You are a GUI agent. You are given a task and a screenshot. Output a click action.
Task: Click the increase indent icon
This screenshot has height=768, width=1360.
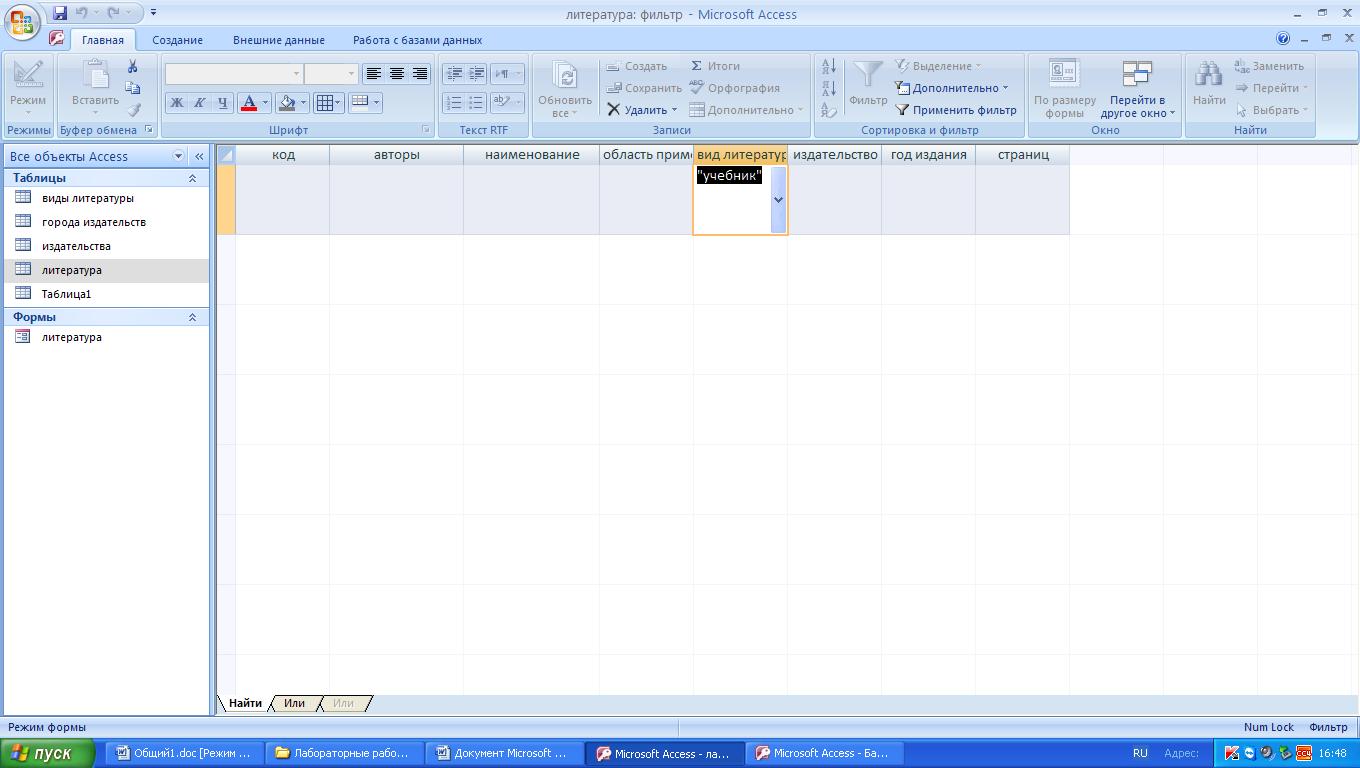tap(476, 74)
